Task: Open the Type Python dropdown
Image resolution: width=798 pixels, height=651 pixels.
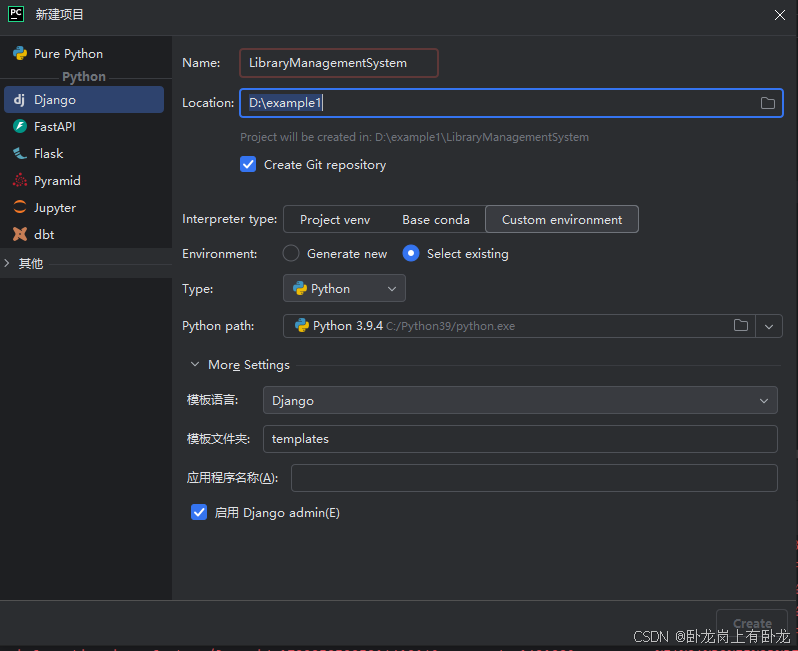Action: point(344,289)
